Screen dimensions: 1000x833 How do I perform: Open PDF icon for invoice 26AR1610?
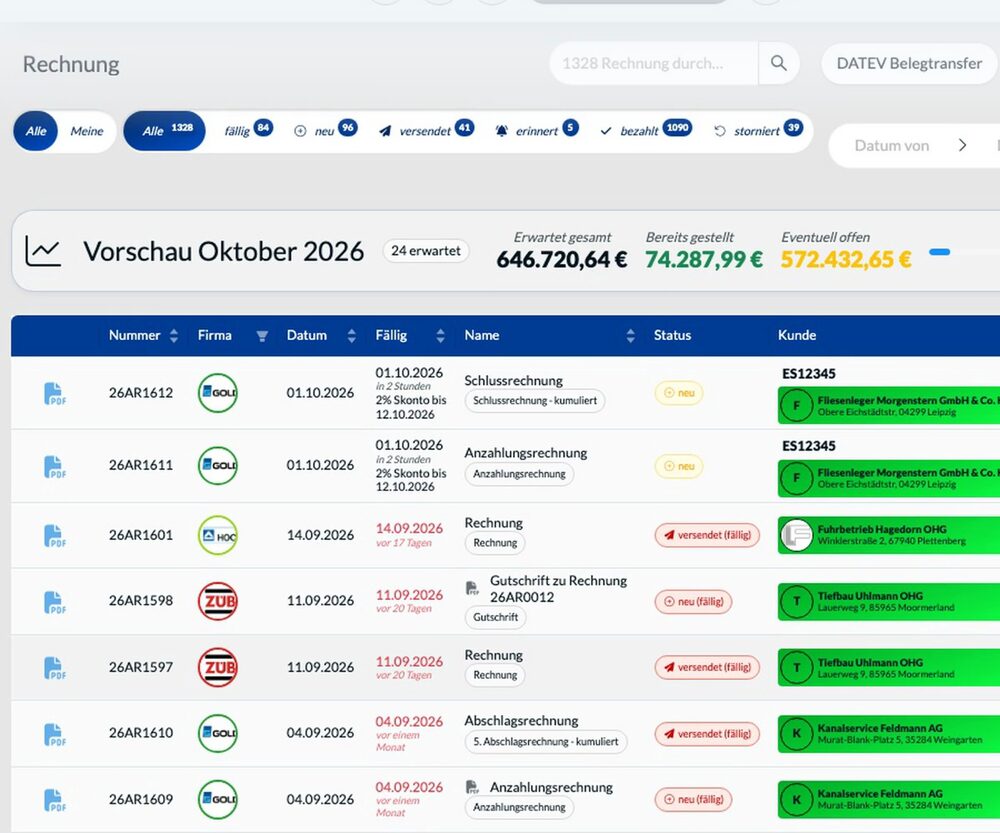pos(55,734)
